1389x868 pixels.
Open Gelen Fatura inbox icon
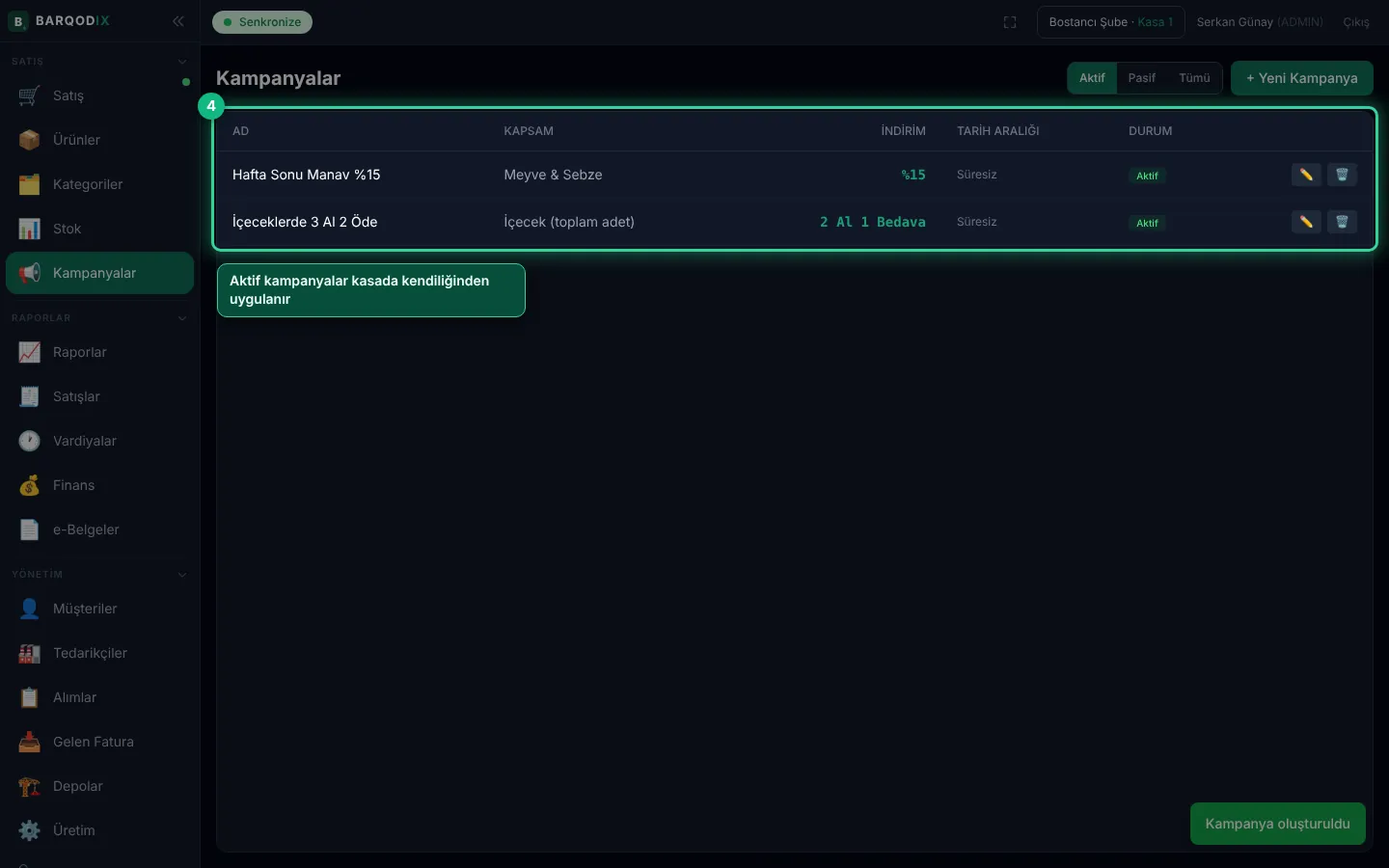(30, 742)
